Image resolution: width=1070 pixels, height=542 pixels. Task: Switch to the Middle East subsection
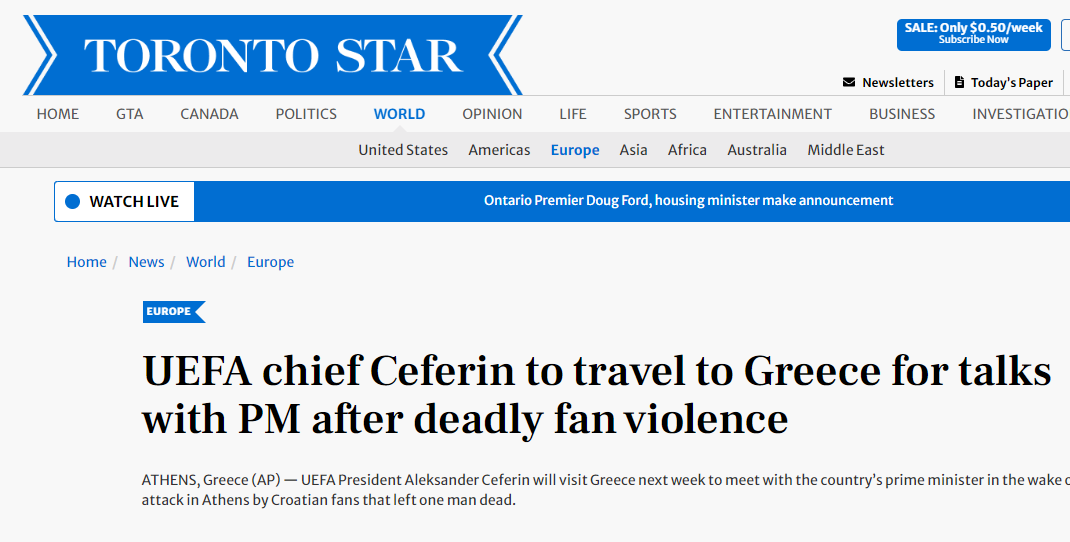click(846, 150)
